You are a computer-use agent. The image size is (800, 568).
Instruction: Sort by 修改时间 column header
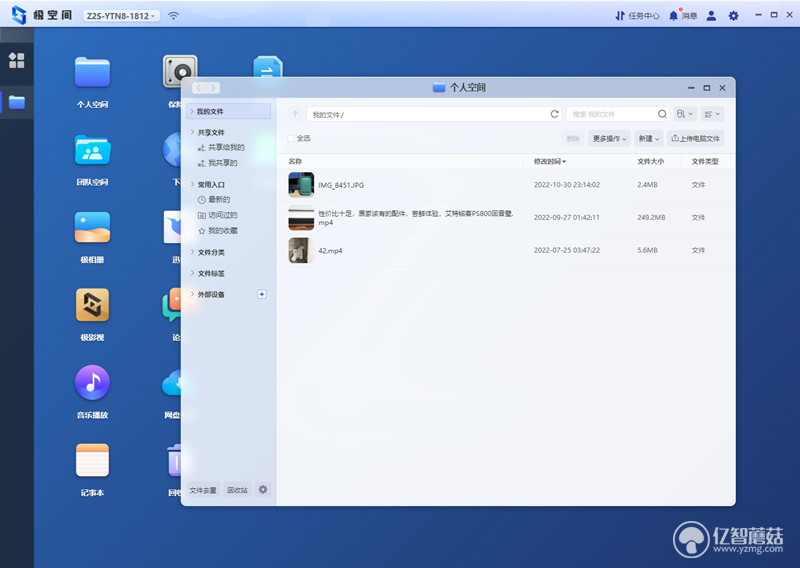pyautogui.click(x=549, y=161)
